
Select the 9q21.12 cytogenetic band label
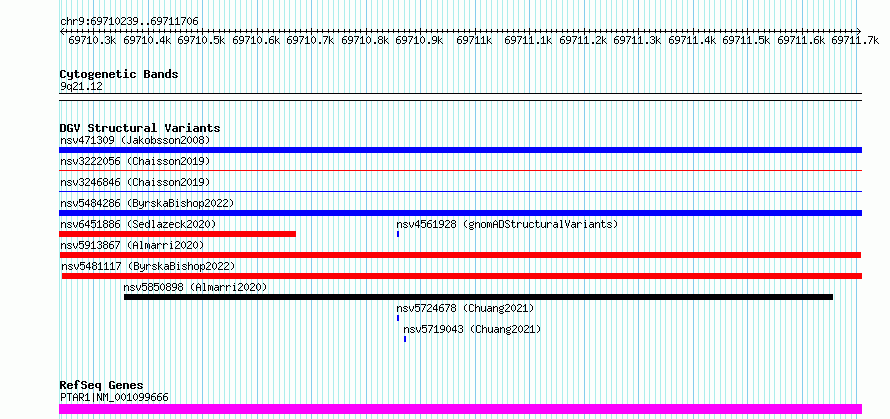[x=81, y=86]
